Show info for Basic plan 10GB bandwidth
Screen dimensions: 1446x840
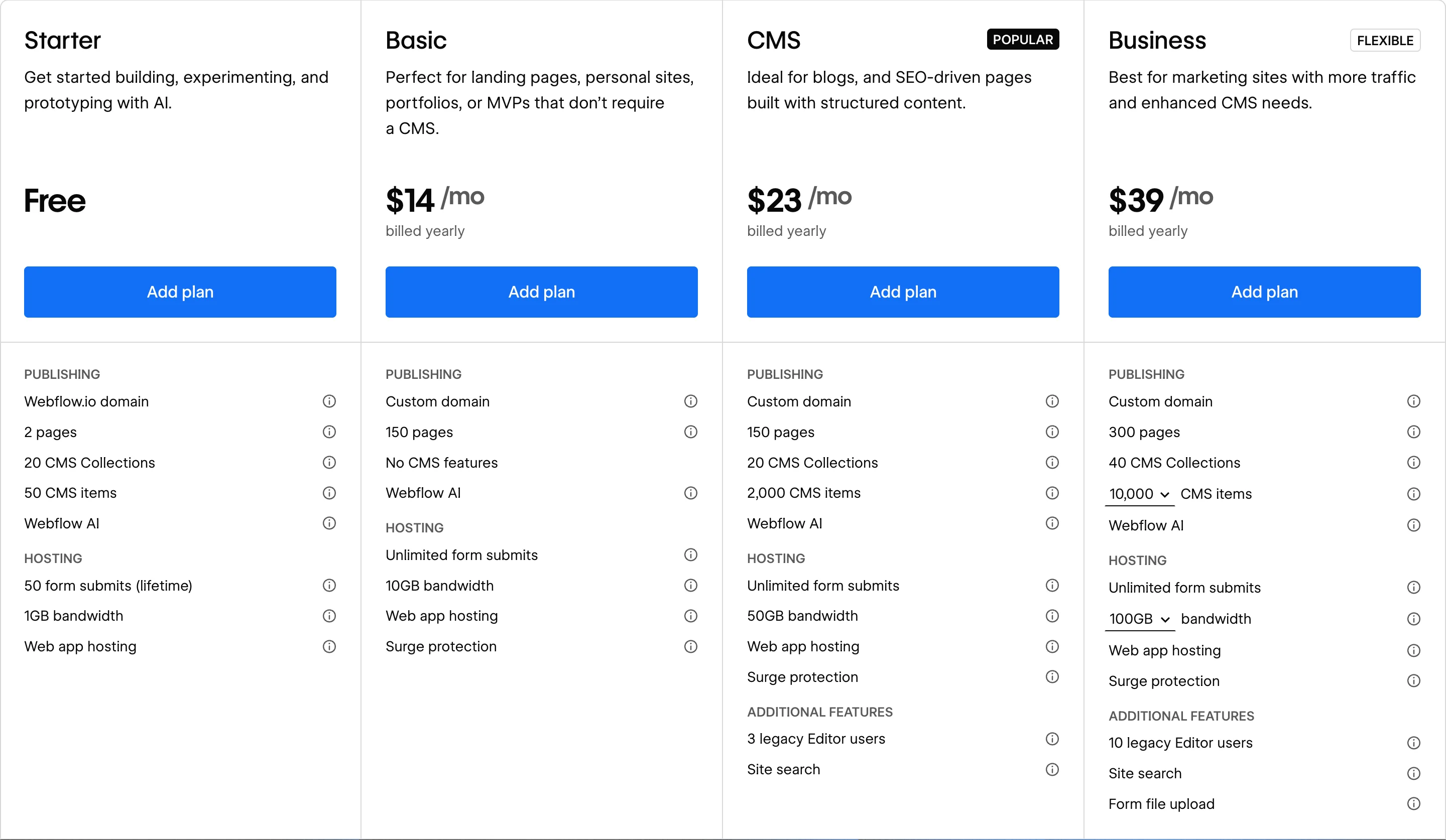690,586
